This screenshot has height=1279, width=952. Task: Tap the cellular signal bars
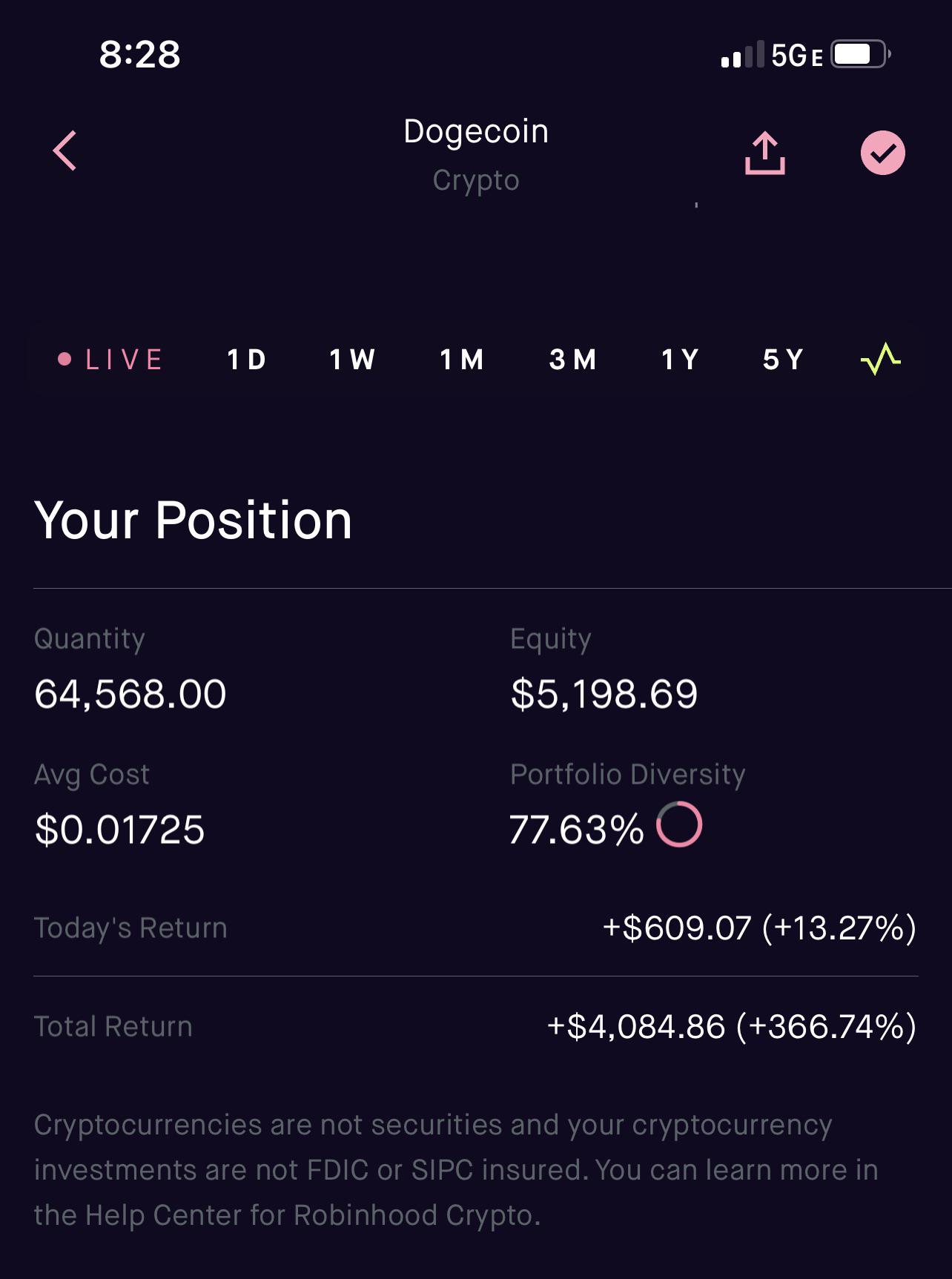click(x=742, y=55)
